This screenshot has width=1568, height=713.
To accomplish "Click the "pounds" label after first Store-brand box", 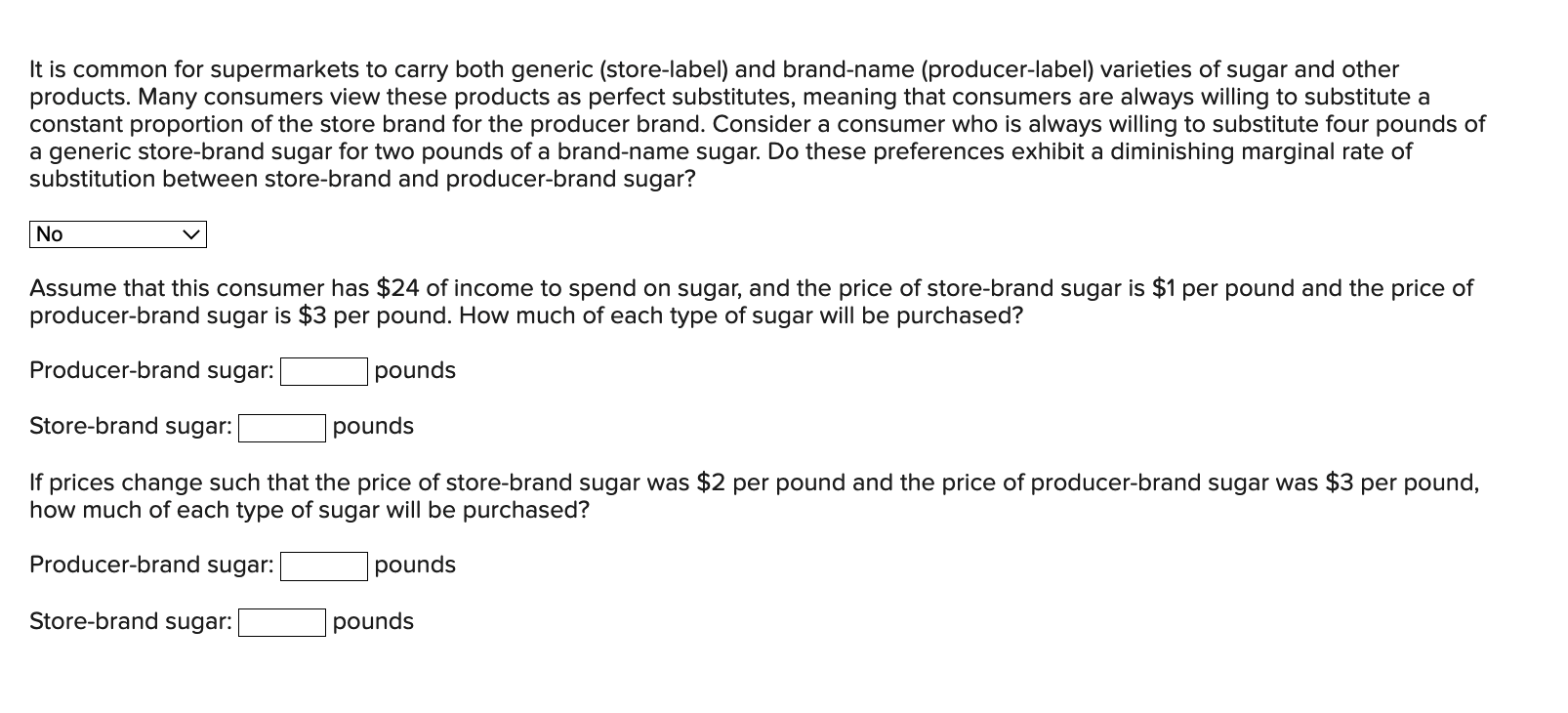I will [x=373, y=427].
